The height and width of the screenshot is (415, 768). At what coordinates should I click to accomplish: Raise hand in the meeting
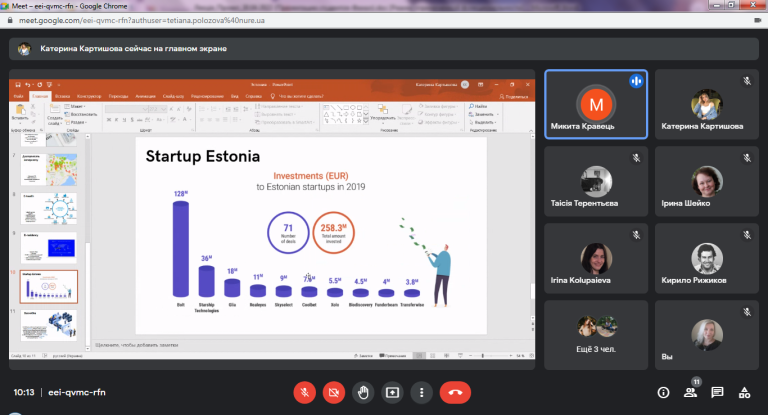pos(363,392)
